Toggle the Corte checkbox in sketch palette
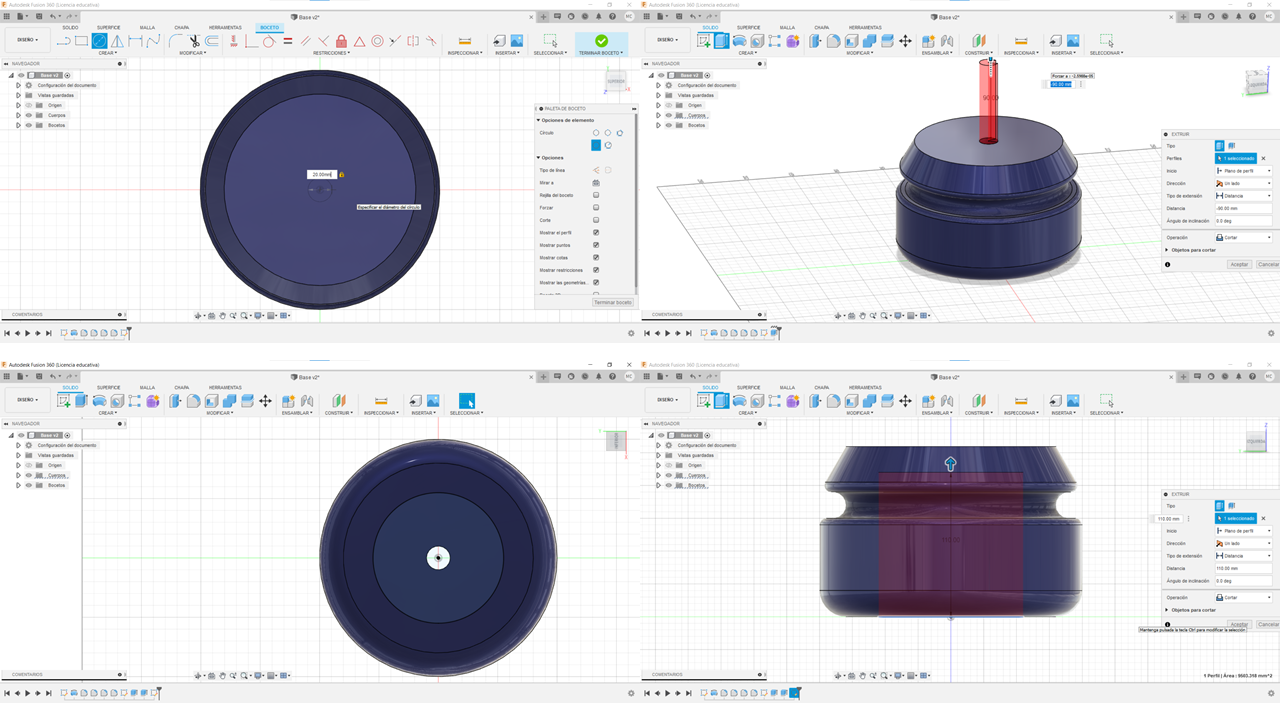1280x720 pixels. click(596, 220)
